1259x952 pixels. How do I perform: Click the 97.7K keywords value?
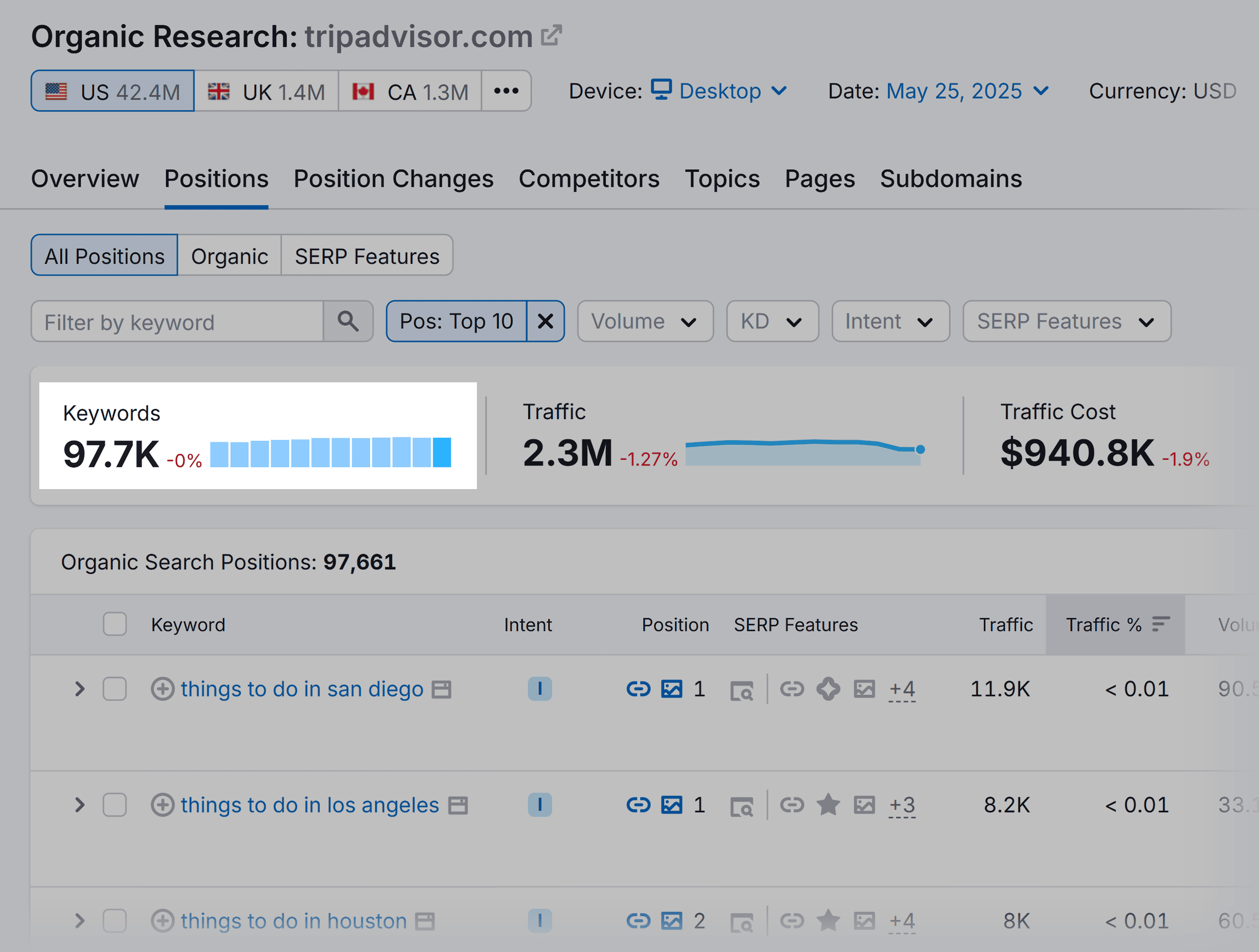[x=111, y=454]
